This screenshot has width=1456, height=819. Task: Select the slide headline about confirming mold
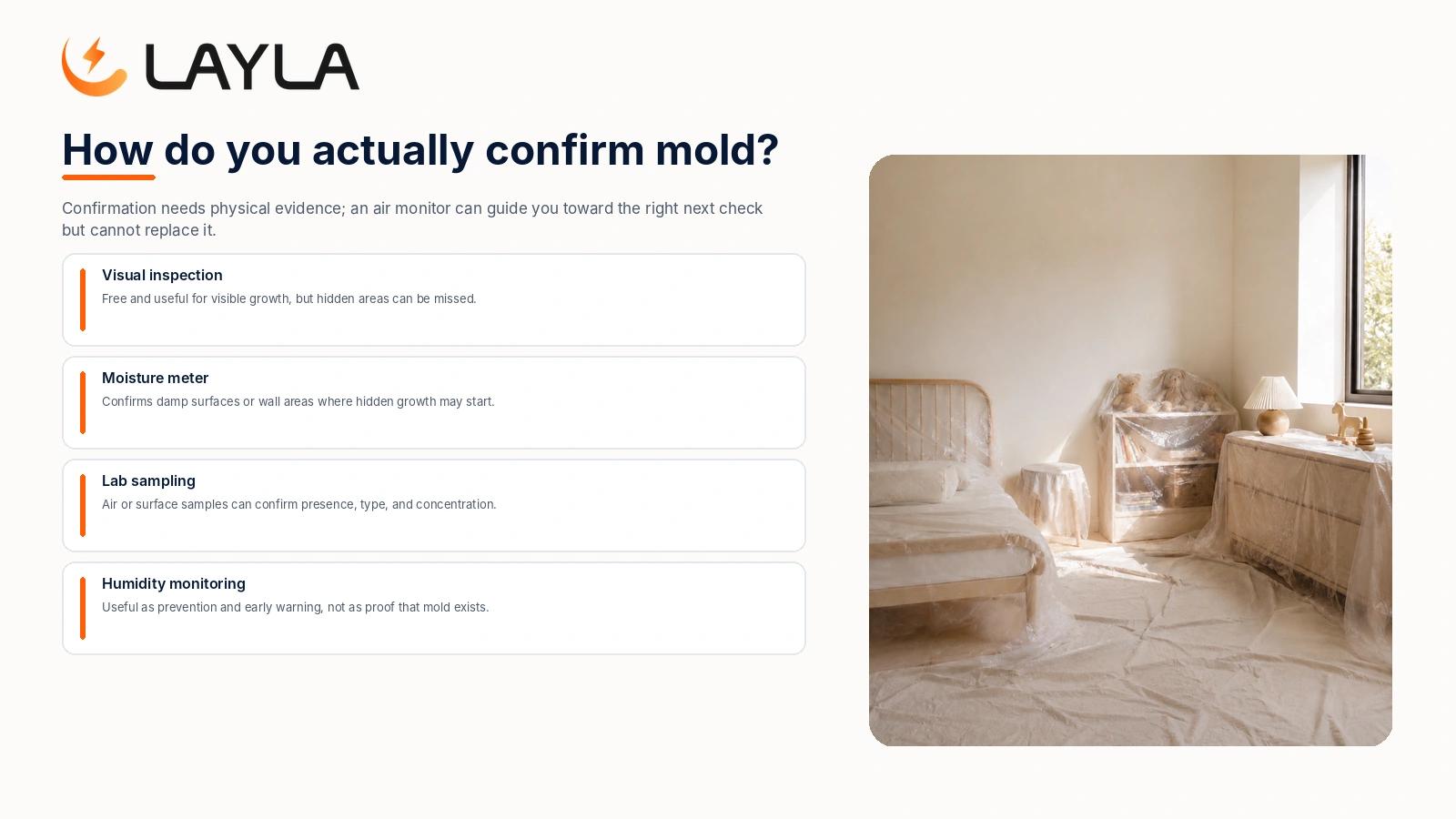click(420, 150)
